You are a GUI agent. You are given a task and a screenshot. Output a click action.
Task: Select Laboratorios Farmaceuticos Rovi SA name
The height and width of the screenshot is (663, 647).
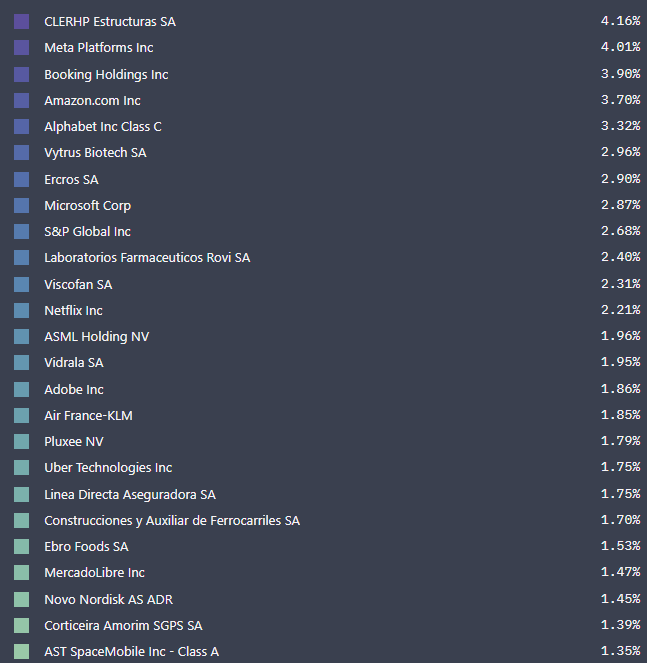[147, 258]
